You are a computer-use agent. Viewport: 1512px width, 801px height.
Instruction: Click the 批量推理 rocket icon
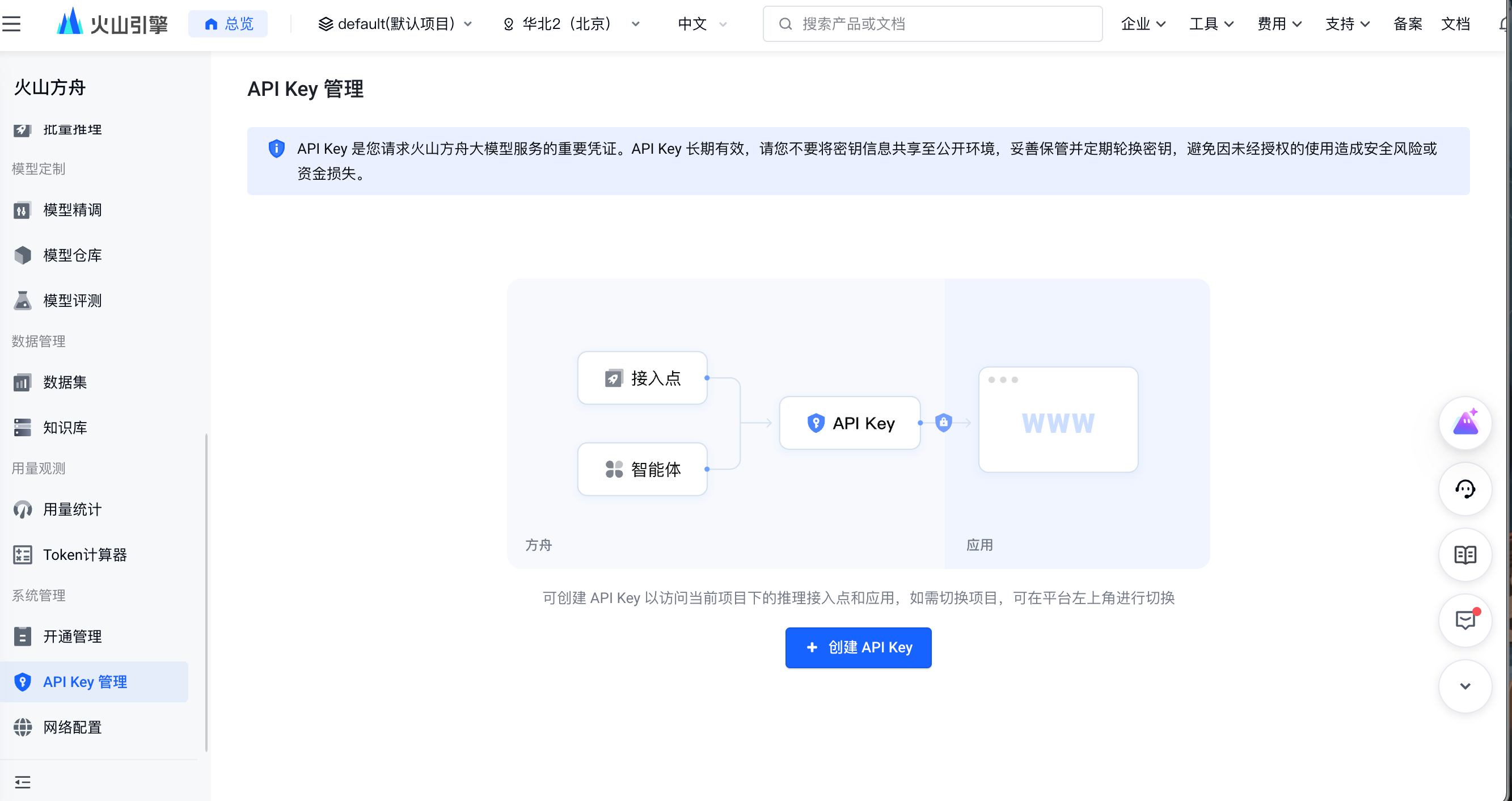22,130
